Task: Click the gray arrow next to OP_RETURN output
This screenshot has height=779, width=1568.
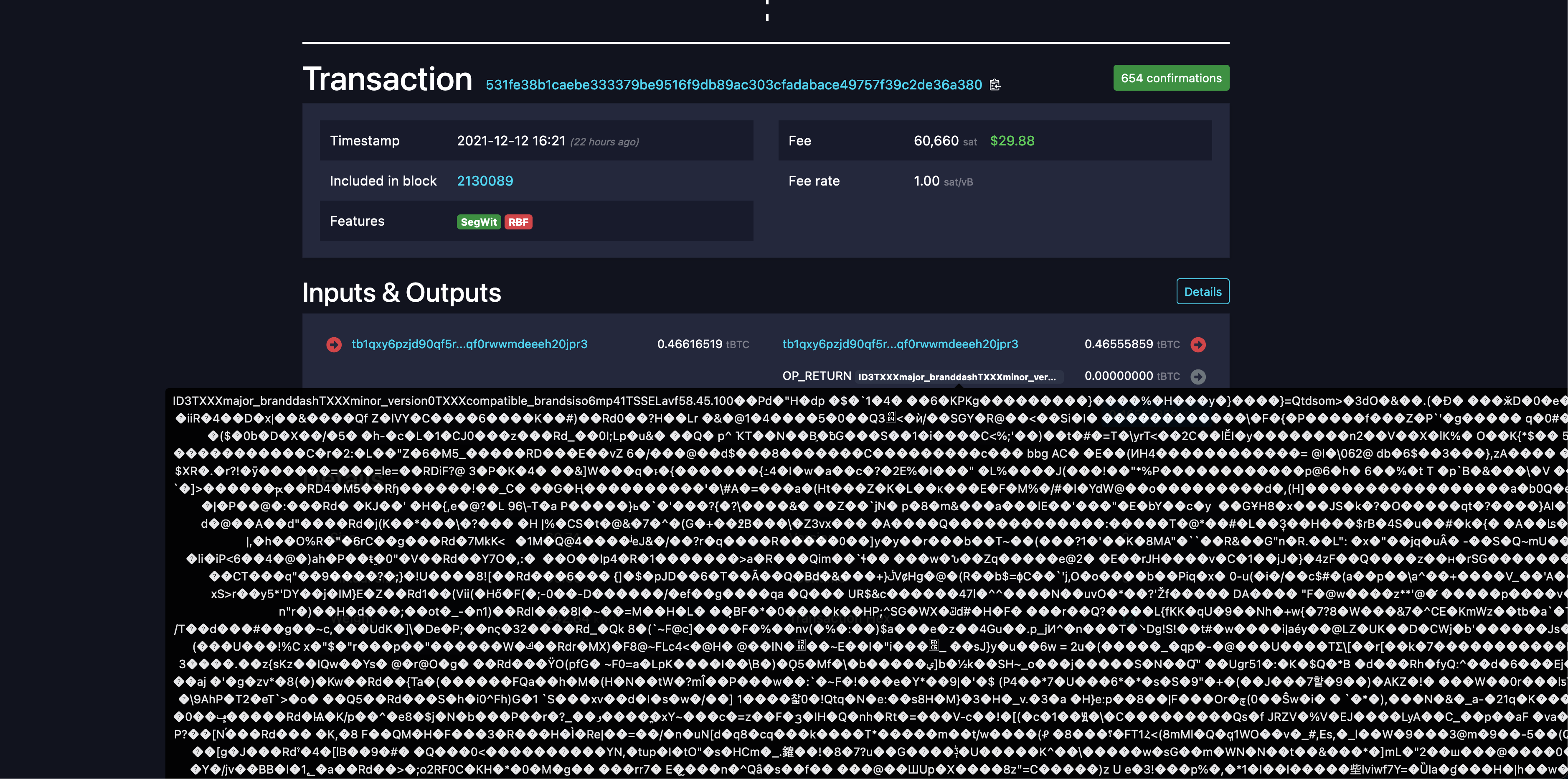Action: (1198, 377)
